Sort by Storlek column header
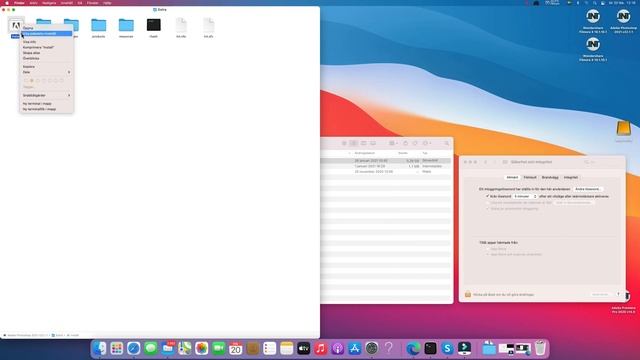Screen dimensions: 640x360 coord(403,153)
